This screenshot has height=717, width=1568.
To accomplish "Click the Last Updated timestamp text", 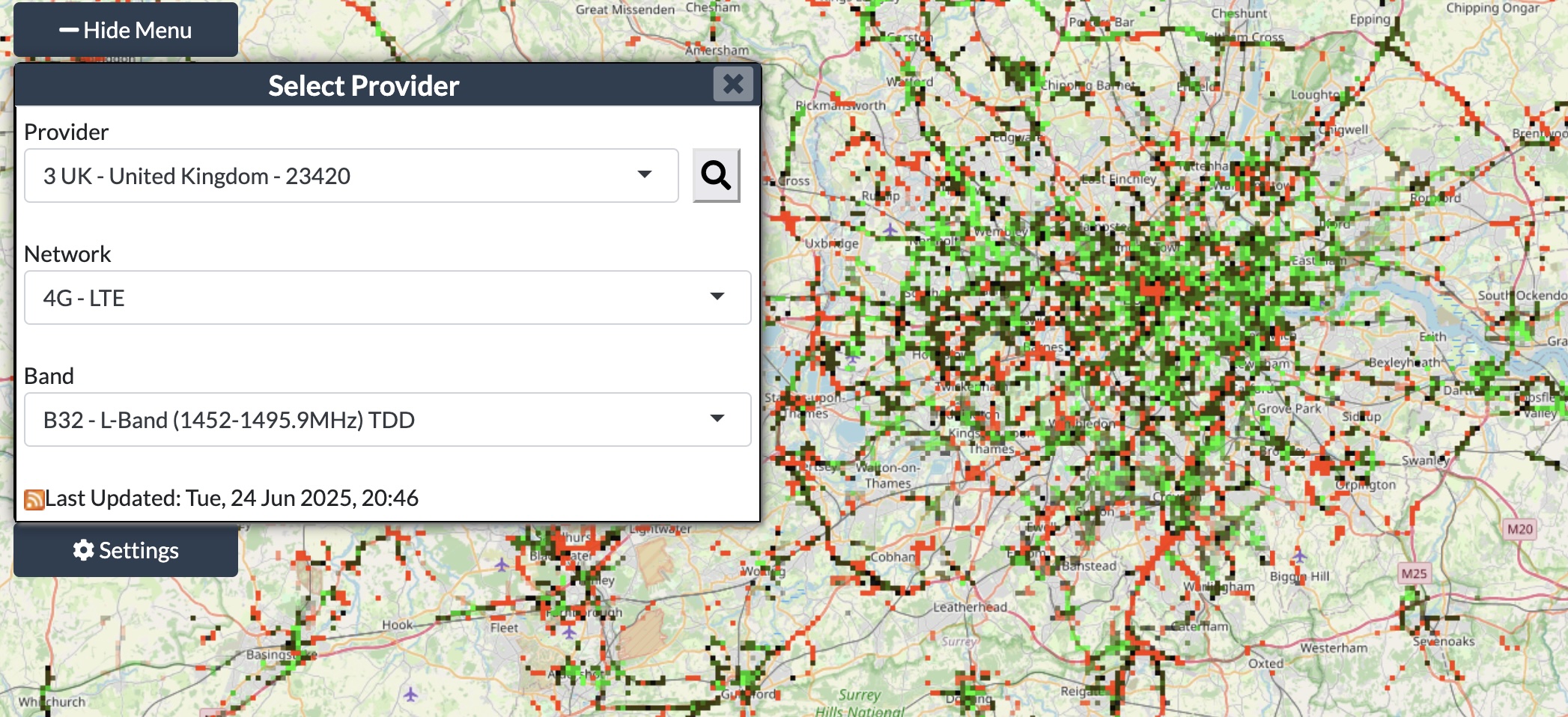I will 231,498.
